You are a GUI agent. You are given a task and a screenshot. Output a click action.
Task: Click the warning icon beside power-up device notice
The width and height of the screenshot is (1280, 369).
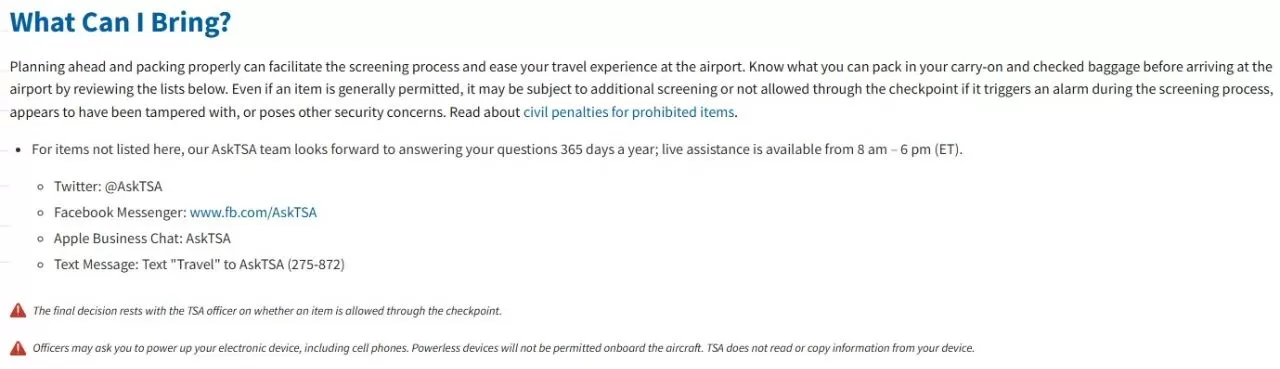18,348
